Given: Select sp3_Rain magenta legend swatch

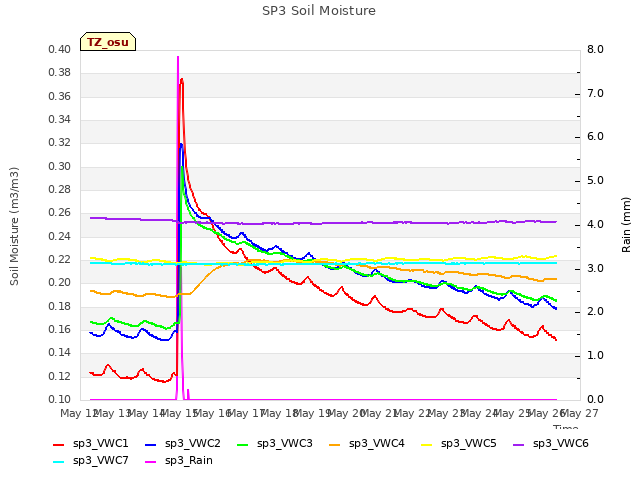Looking at the screenshot, I should [x=151, y=462].
